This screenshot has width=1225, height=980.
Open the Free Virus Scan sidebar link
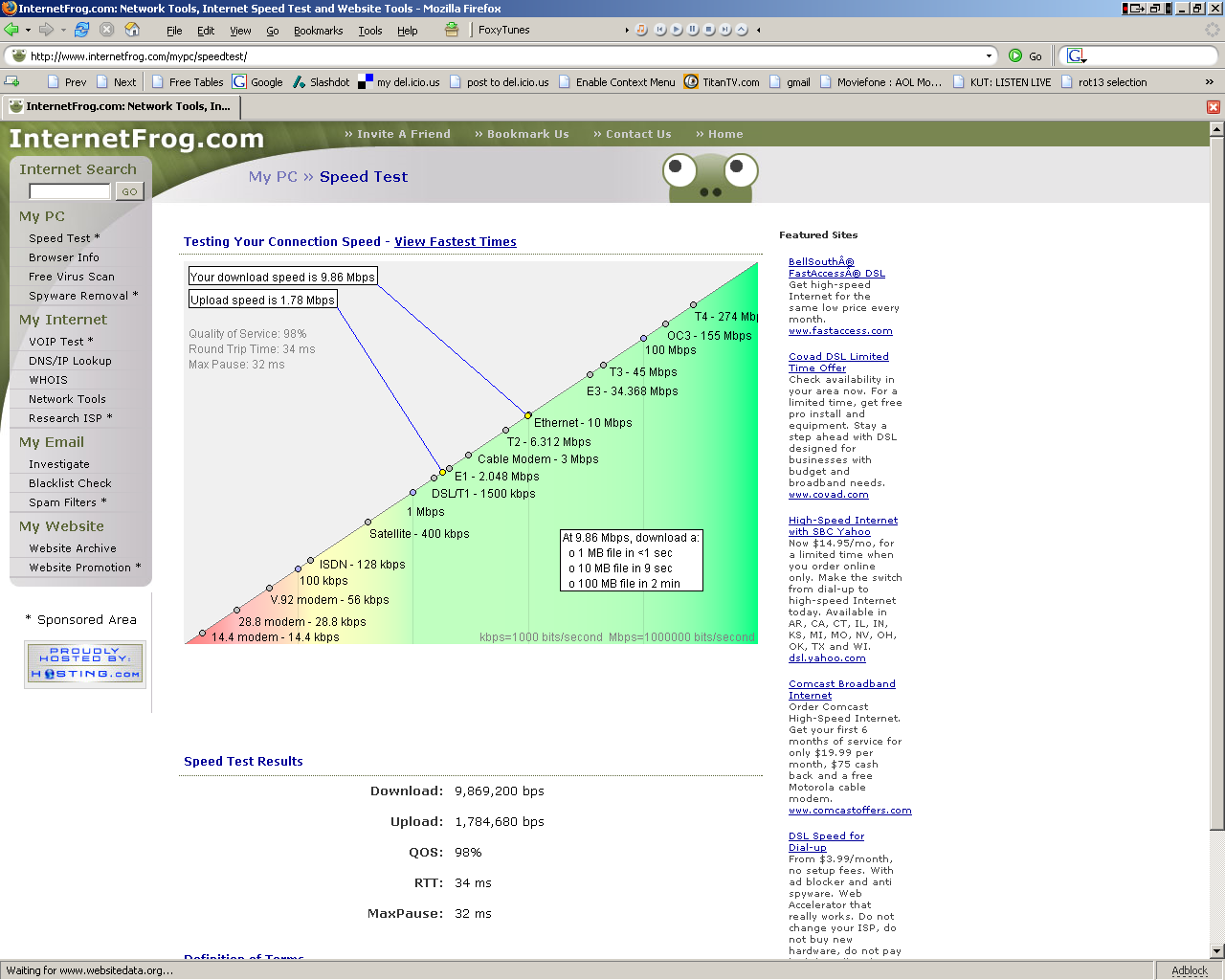click(72, 277)
